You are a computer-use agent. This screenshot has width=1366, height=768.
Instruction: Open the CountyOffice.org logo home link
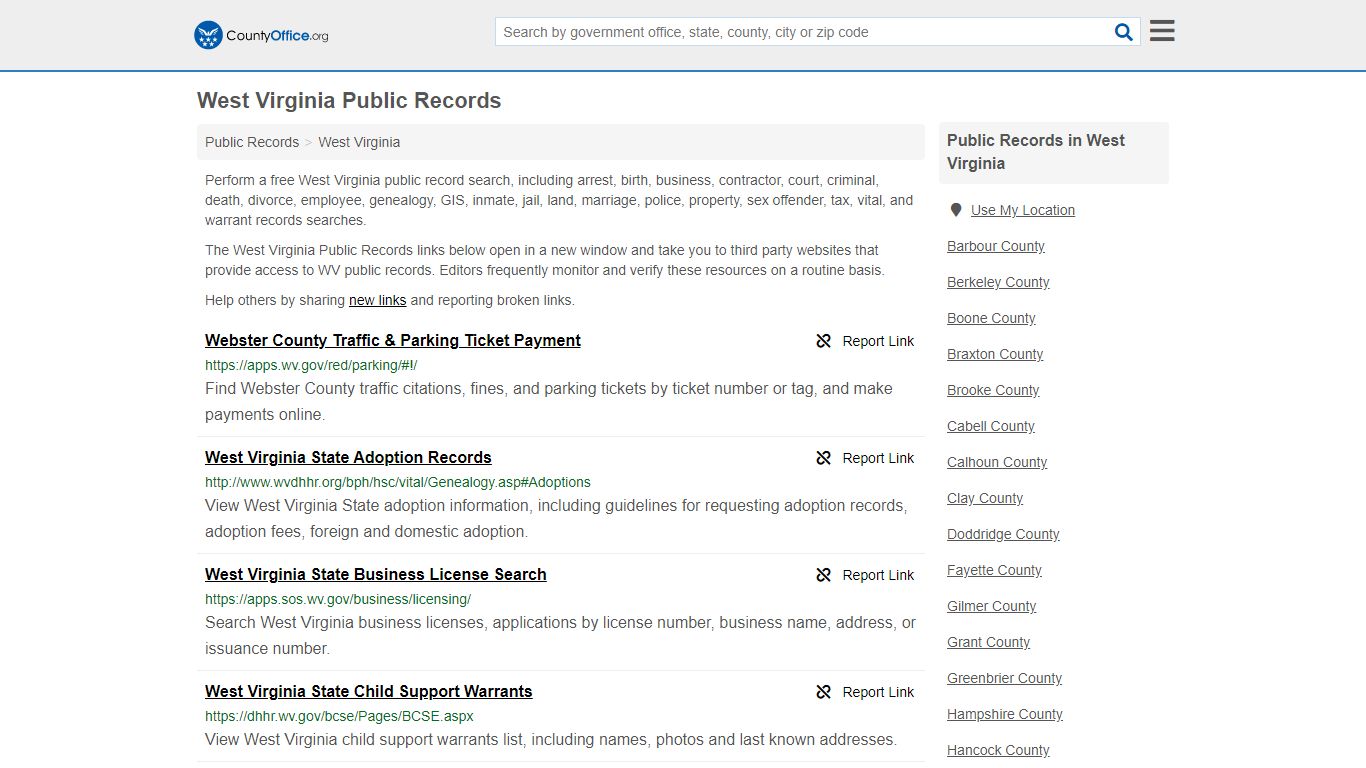(x=261, y=35)
